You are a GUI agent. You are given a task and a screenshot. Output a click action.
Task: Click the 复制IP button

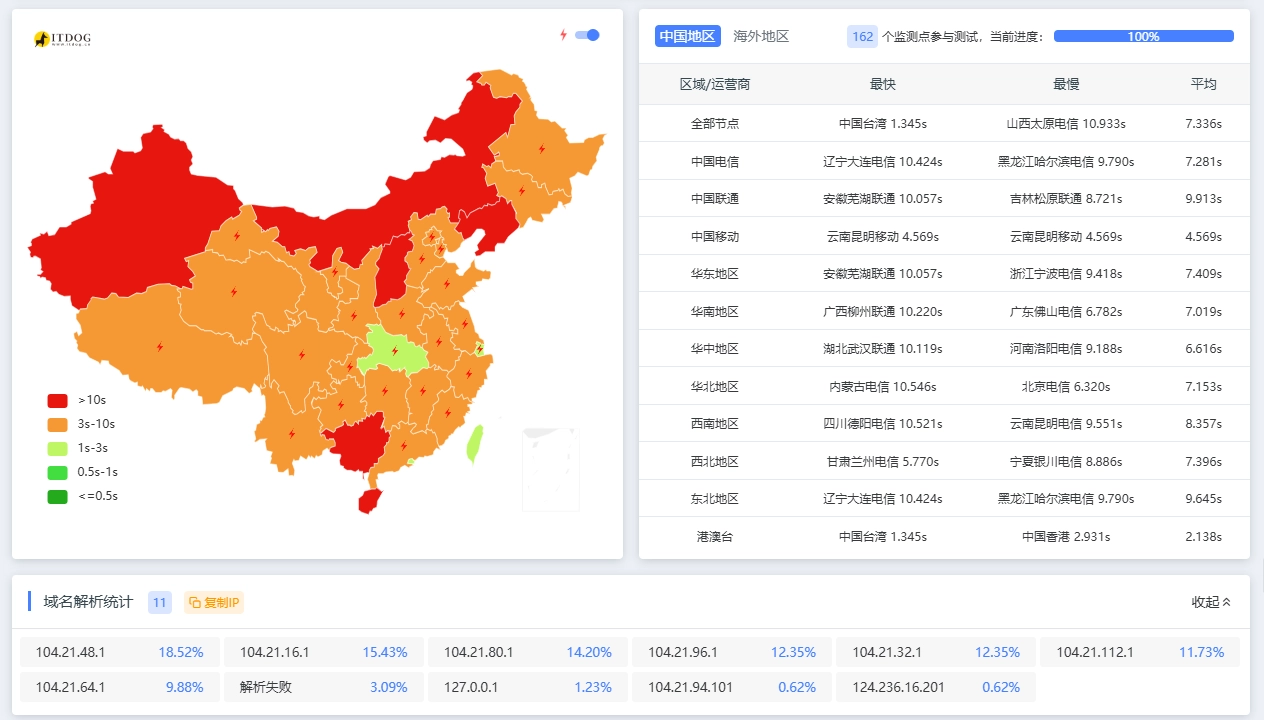214,602
